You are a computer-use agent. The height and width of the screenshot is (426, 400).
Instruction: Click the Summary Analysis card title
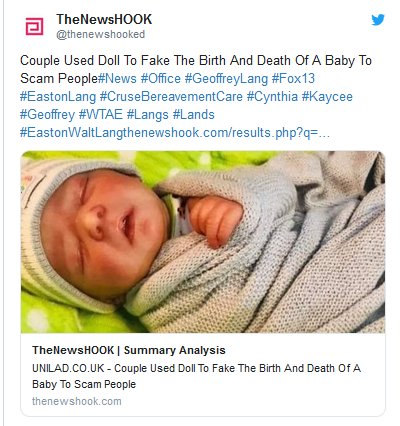129,350
